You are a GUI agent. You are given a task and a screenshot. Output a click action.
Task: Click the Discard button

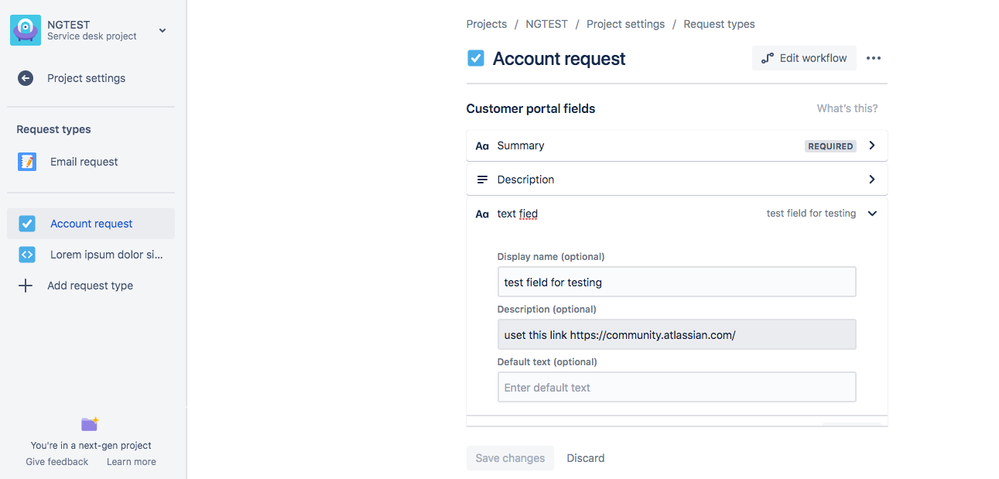point(585,458)
